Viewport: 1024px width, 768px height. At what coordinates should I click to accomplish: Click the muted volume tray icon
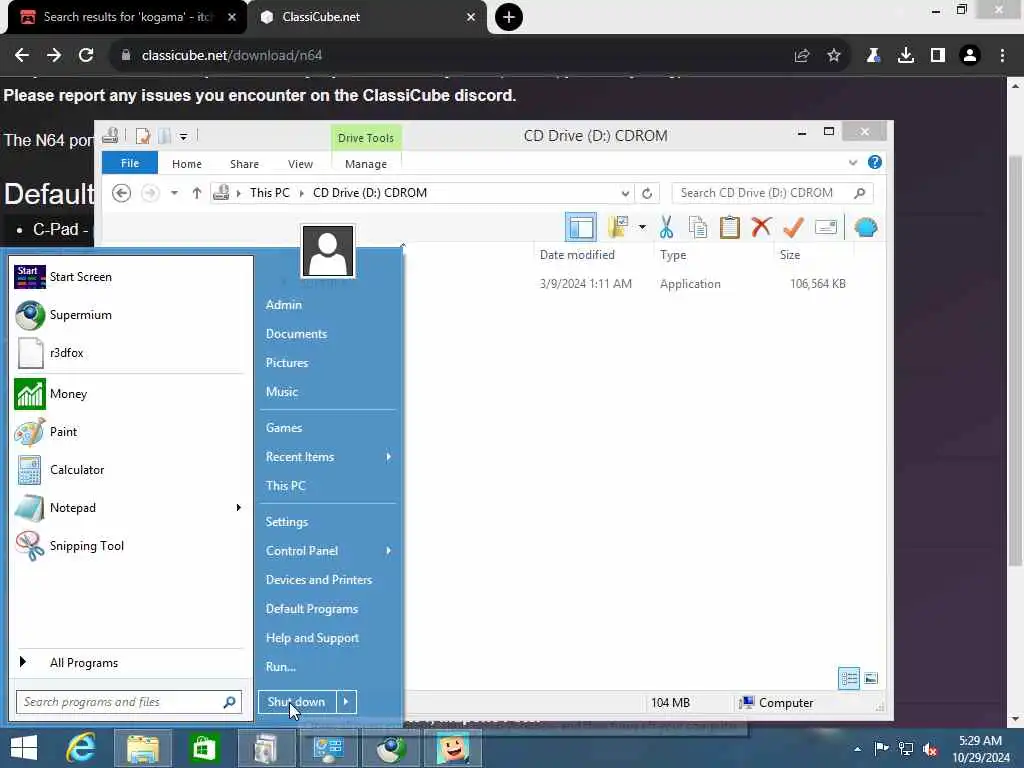930,748
